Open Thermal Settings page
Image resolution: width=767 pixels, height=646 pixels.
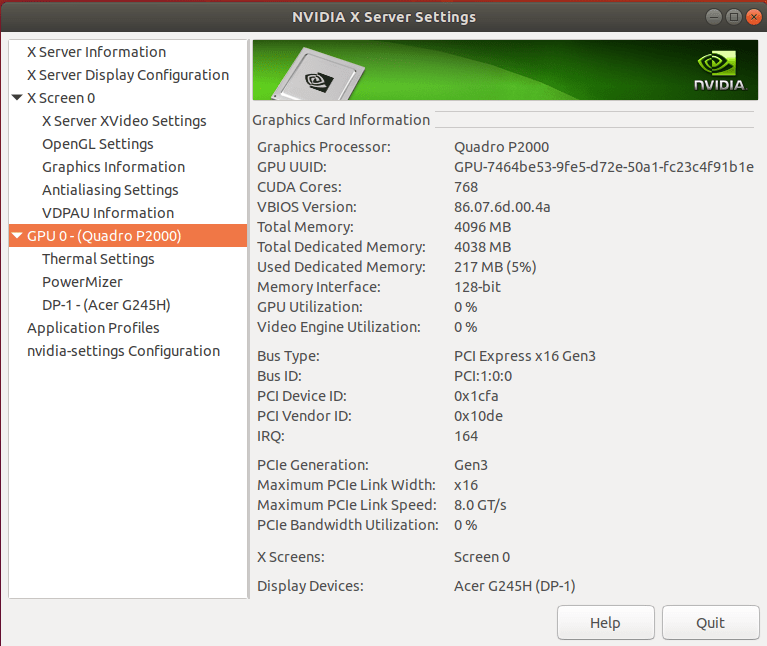tap(98, 259)
